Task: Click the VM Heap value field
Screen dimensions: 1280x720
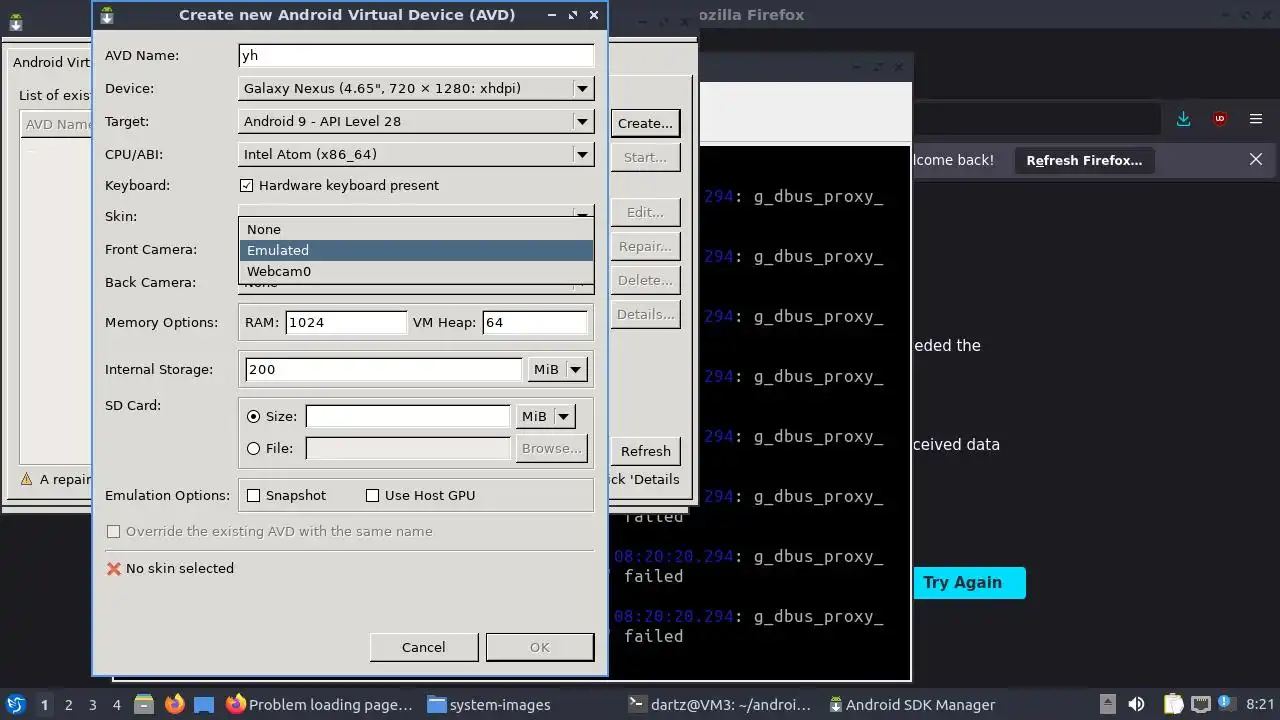Action: click(x=535, y=322)
